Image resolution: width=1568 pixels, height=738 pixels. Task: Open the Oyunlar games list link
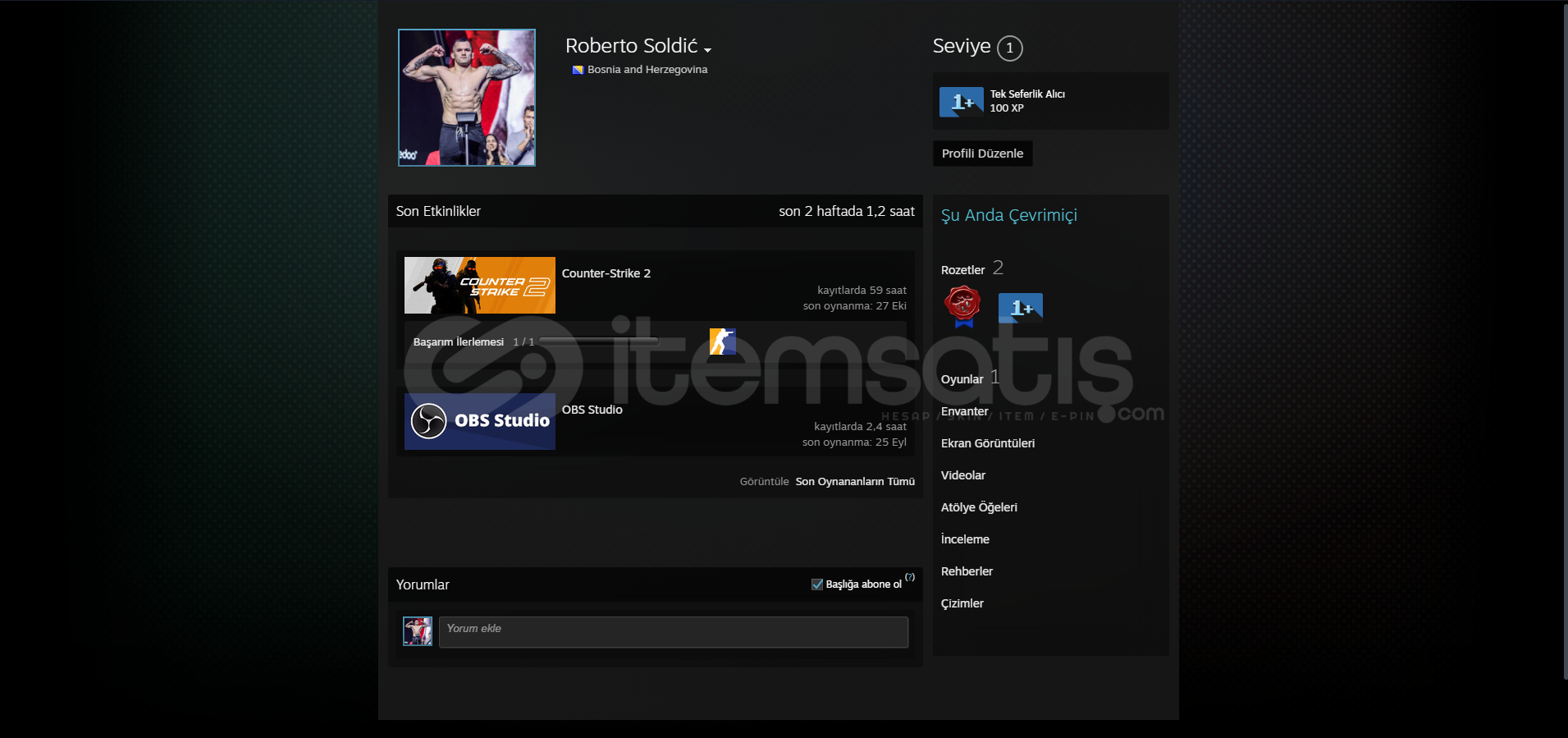point(962,379)
